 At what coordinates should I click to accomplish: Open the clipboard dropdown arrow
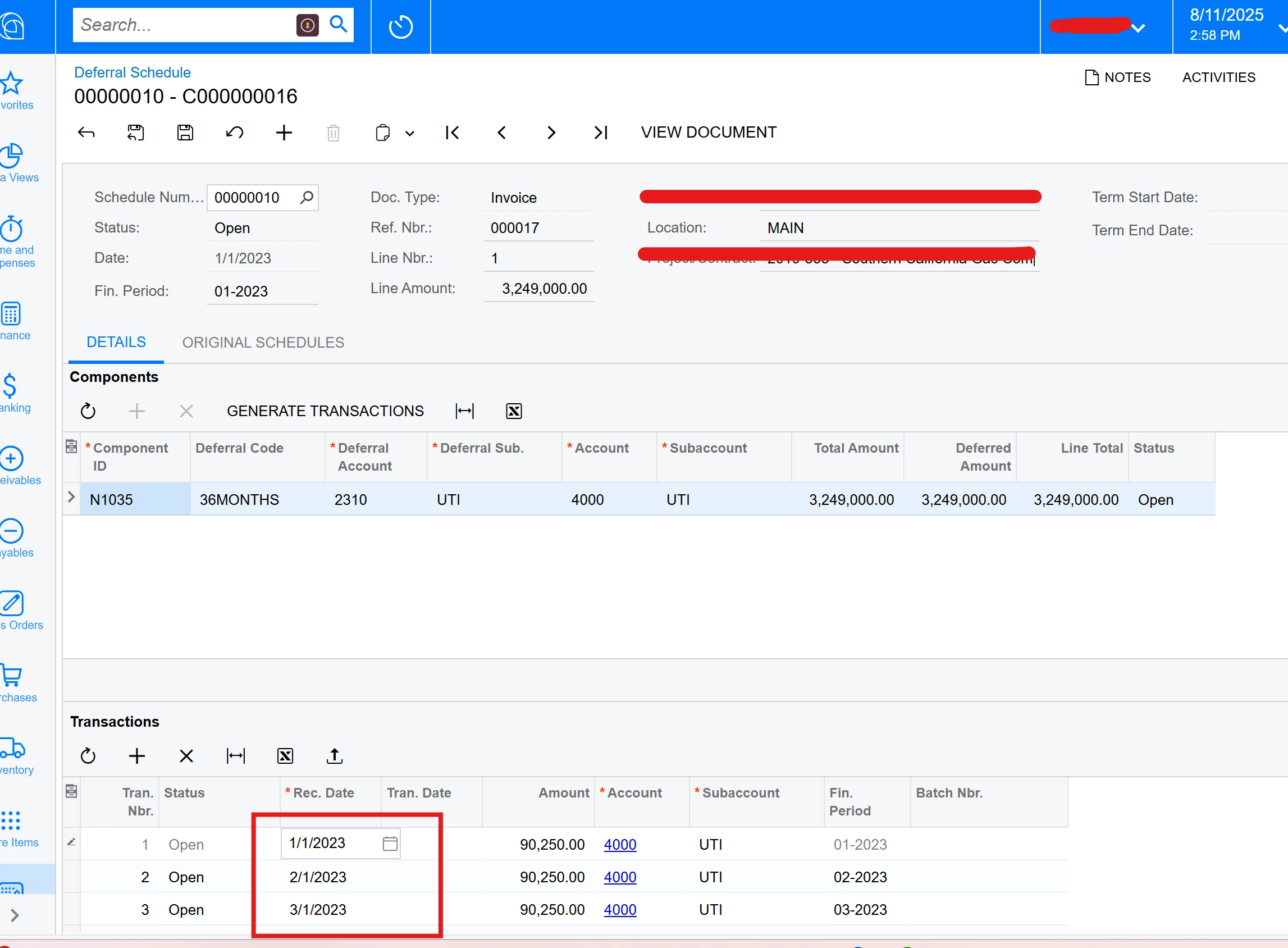click(x=410, y=134)
